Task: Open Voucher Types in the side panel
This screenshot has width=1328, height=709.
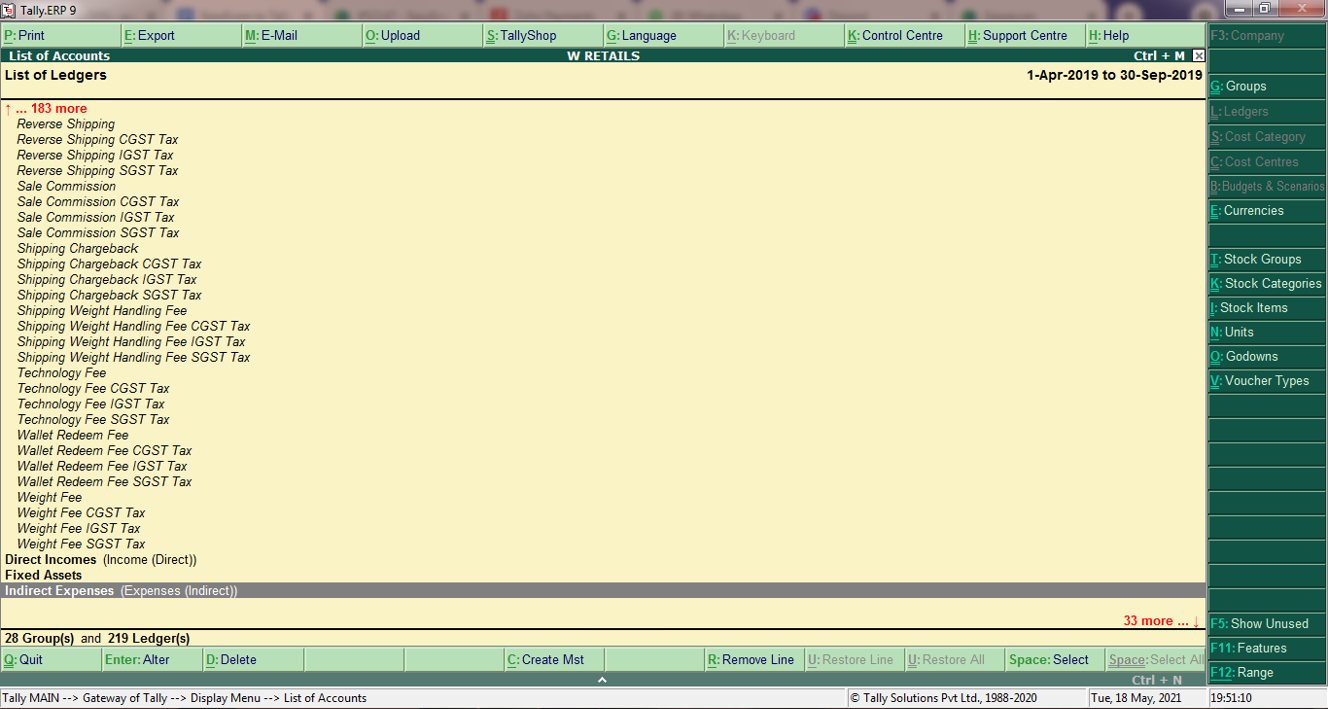Action: [1267, 381]
